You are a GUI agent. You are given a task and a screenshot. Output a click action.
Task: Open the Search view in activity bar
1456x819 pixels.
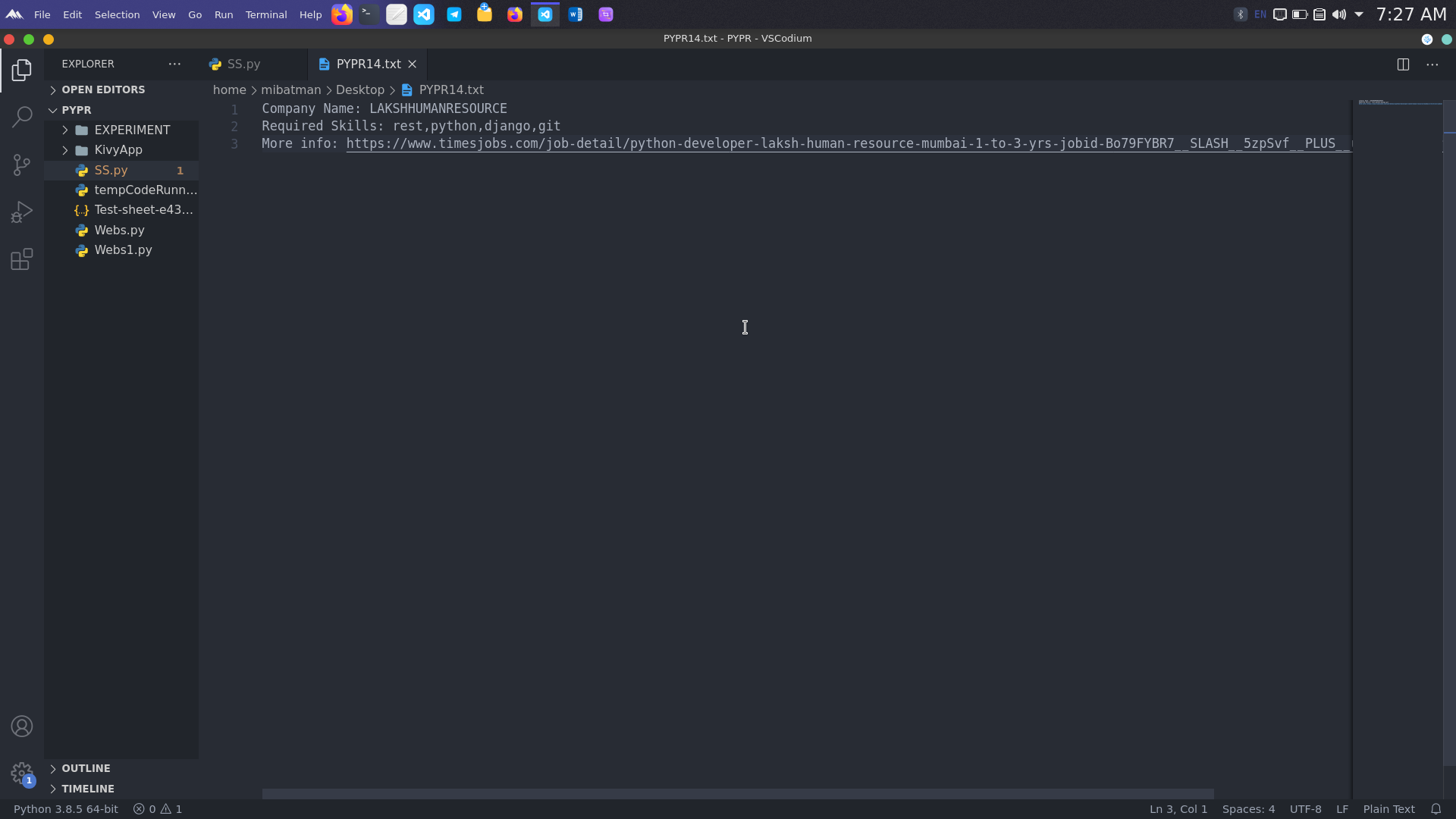[22, 117]
